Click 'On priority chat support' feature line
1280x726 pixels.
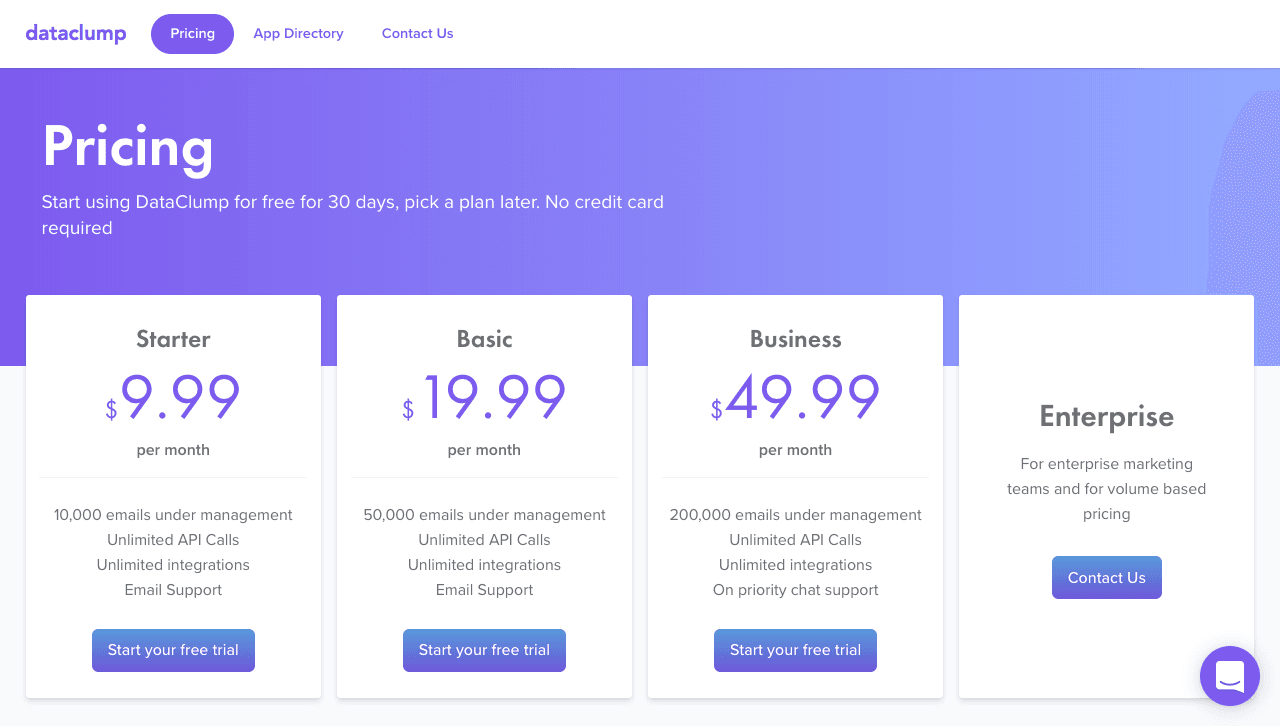(795, 590)
